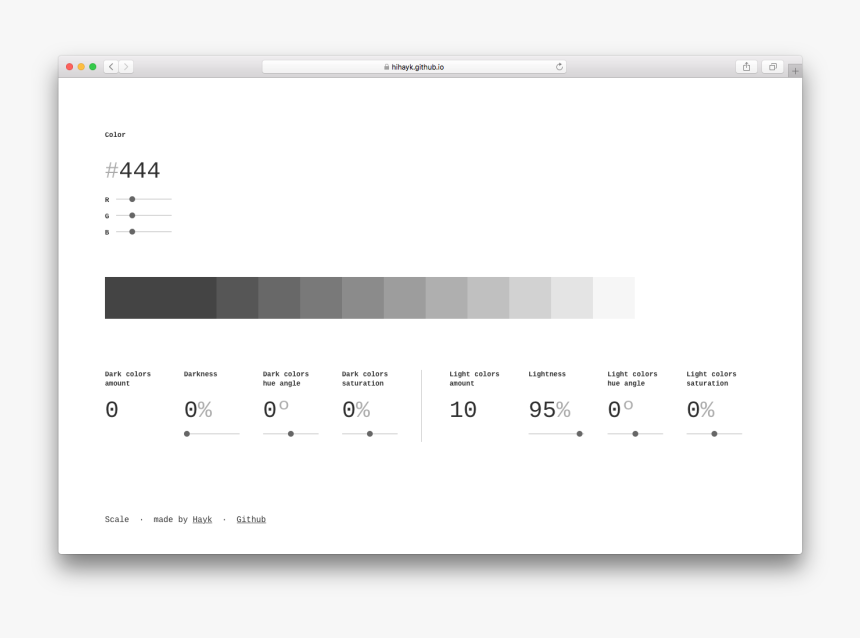The height and width of the screenshot is (638, 860).
Task: Move the Light colors hue angle slider
Action: 635,434
